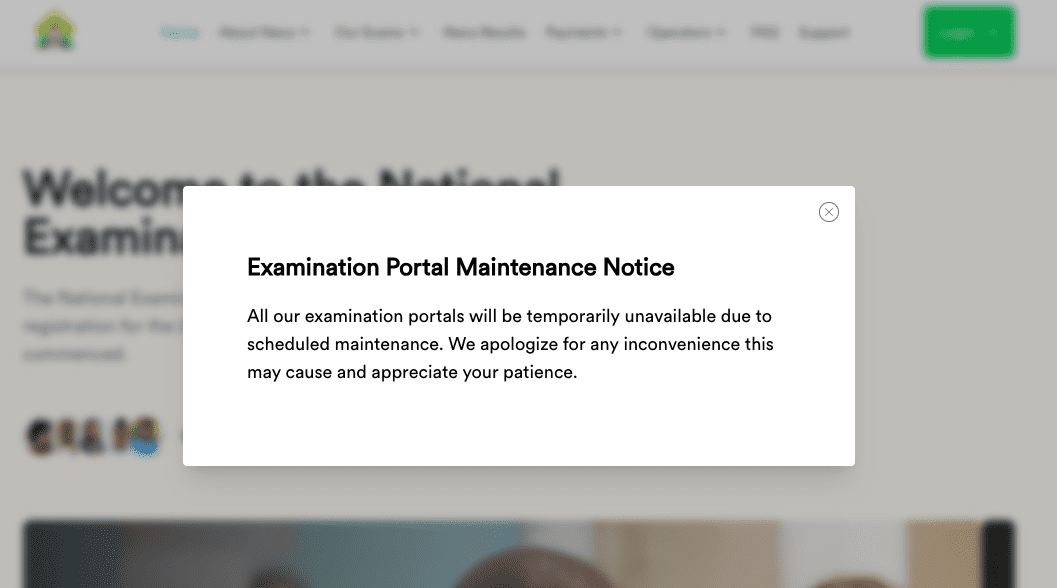Click the hero banner image at the bottom
The height and width of the screenshot is (588, 1057).
click(519, 550)
